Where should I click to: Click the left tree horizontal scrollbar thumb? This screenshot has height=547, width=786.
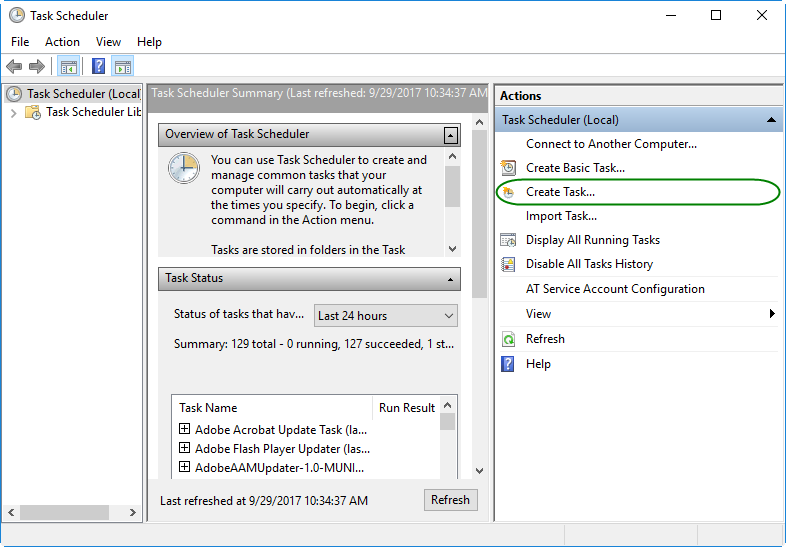point(64,512)
